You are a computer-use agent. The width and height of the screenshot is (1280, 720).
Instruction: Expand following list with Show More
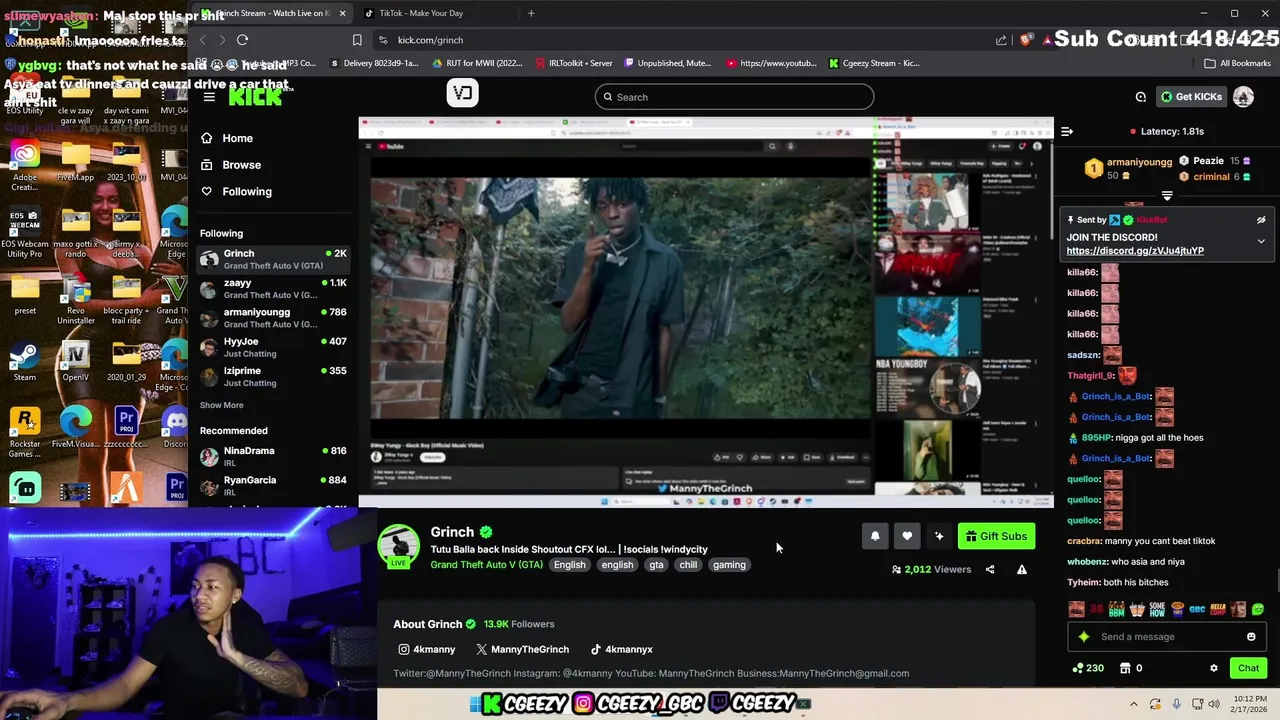(221, 405)
